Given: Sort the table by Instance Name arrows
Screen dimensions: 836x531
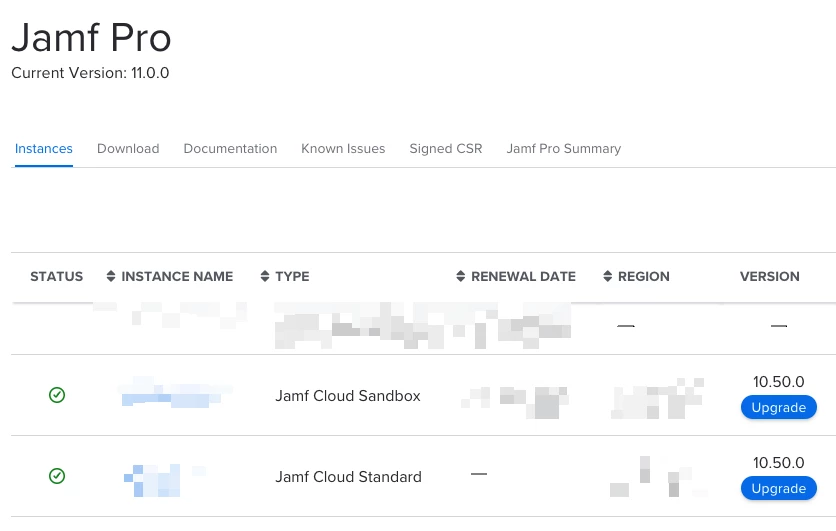Looking at the screenshot, I should click(111, 276).
